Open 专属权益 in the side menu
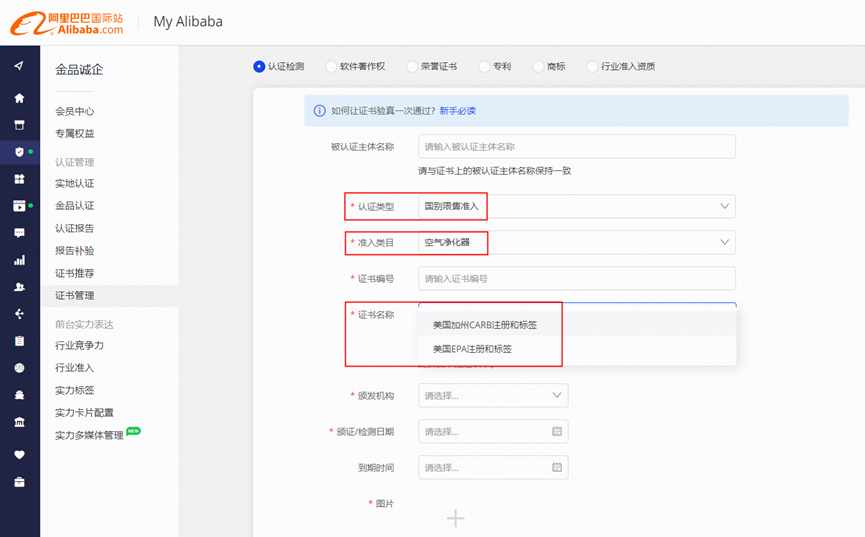 [74, 134]
